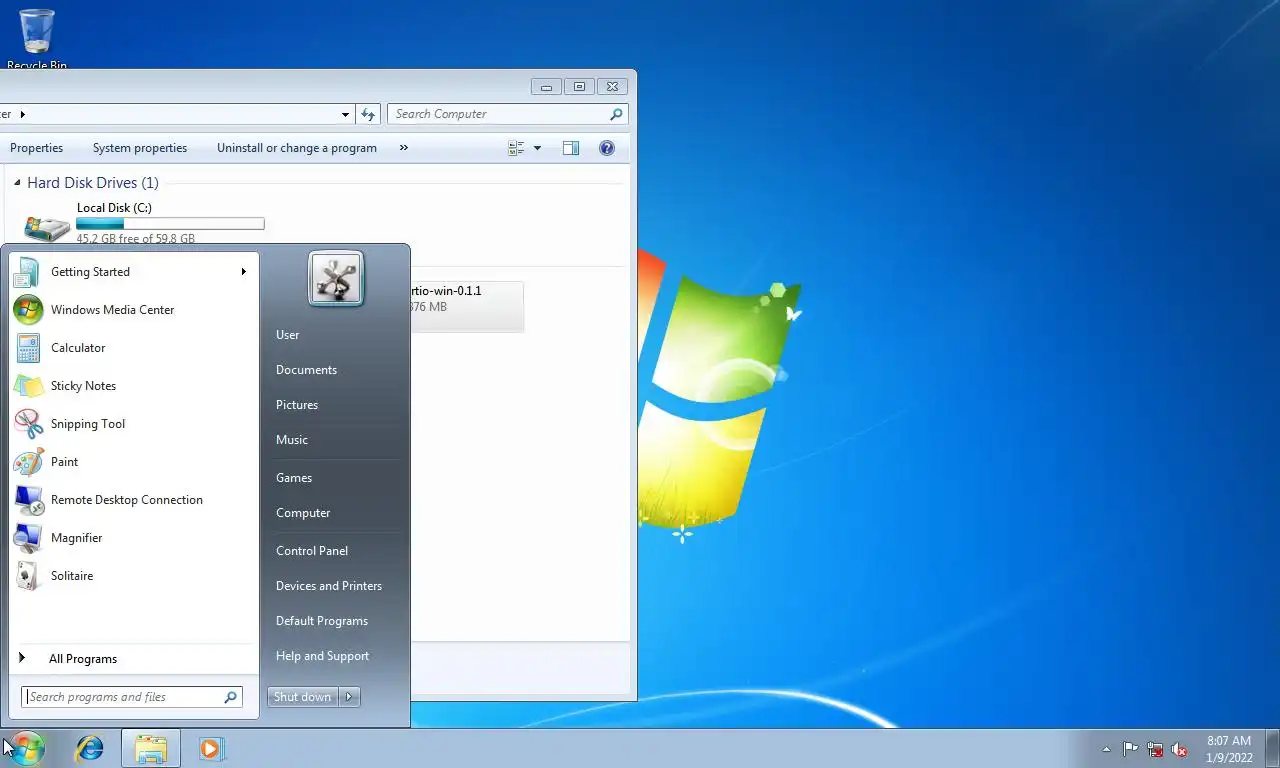Image resolution: width=1280 pixels, height=768 pixels.
Task: Toggle the preview pane icon
Action: coord(571,148)
